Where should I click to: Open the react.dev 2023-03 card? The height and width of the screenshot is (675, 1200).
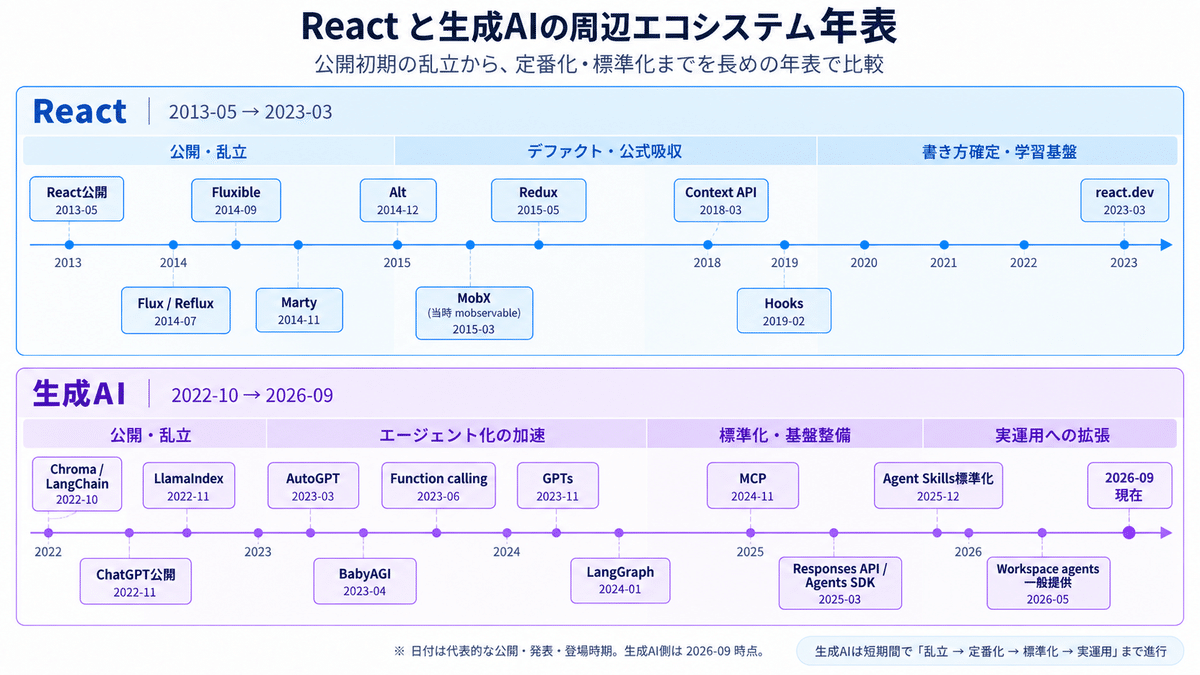(x=1124, y=201)
